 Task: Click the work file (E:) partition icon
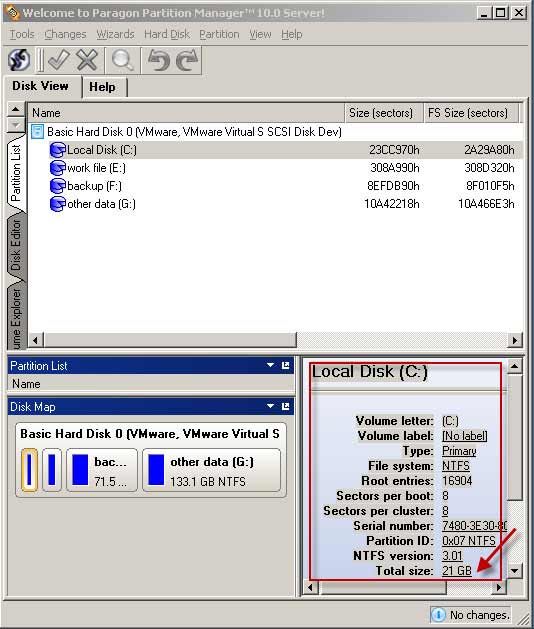pos(57,168)
